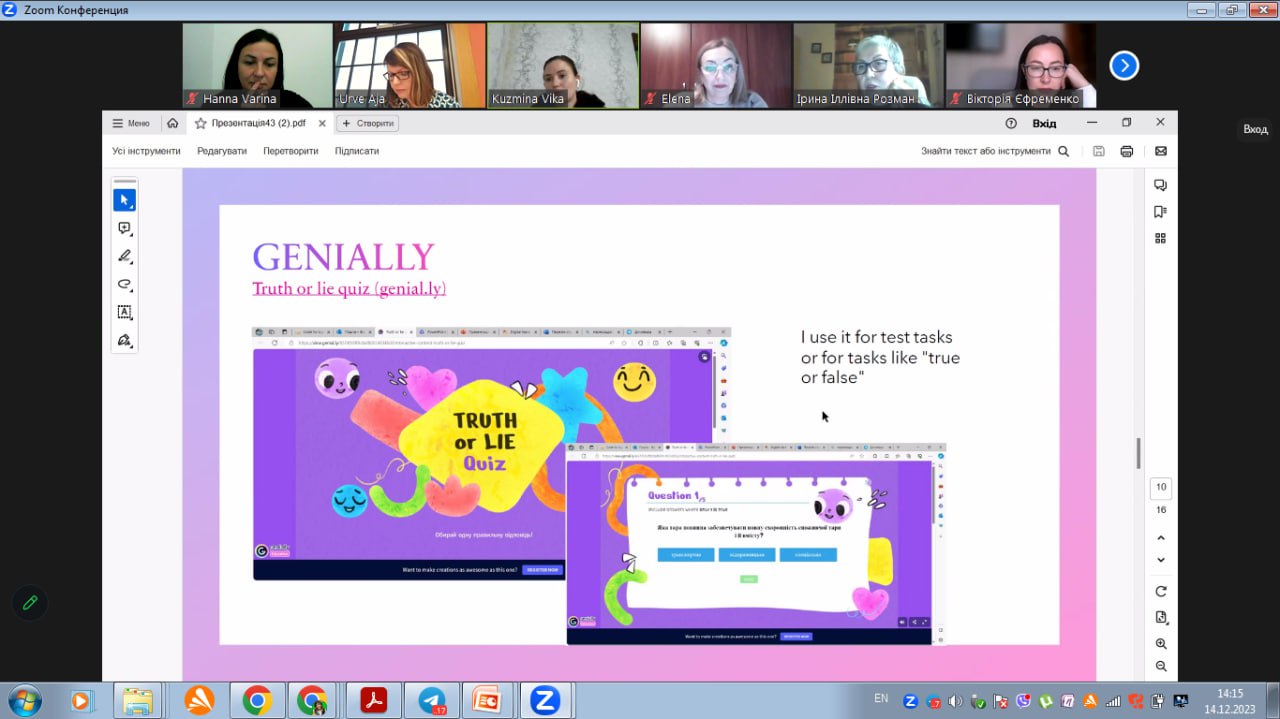Screen dimensions: 1280x719
Task: Open the Редагувати menu item
Action: click(221, 151)
